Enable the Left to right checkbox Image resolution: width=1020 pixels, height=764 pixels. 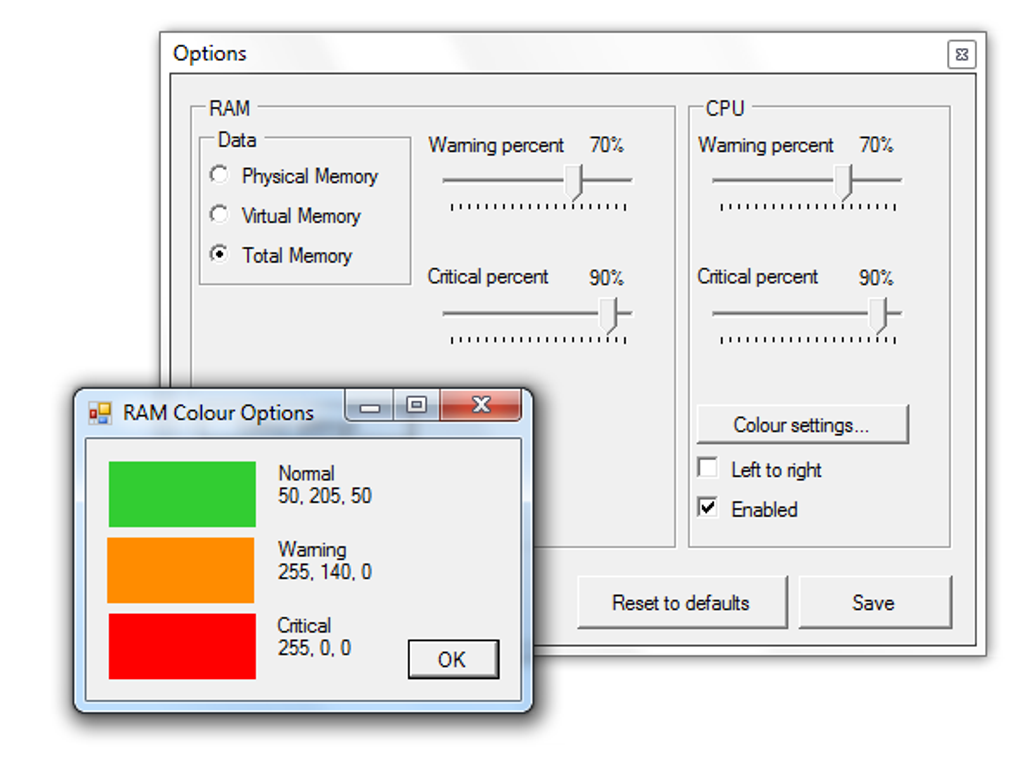coord(707,467)
